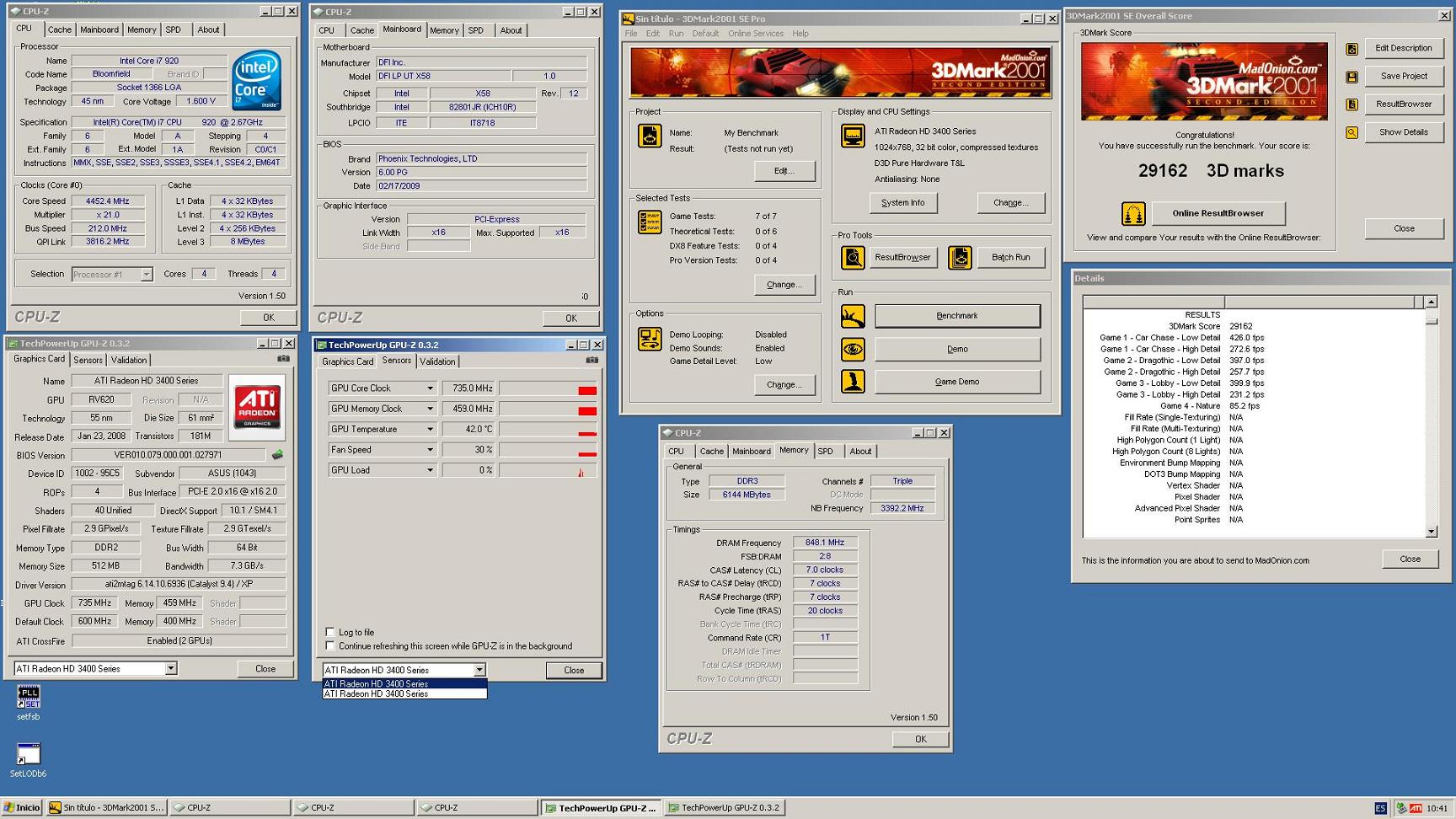Open the Run menu in 3DMark
The image size is (1456, 819).
click(676, 34)
